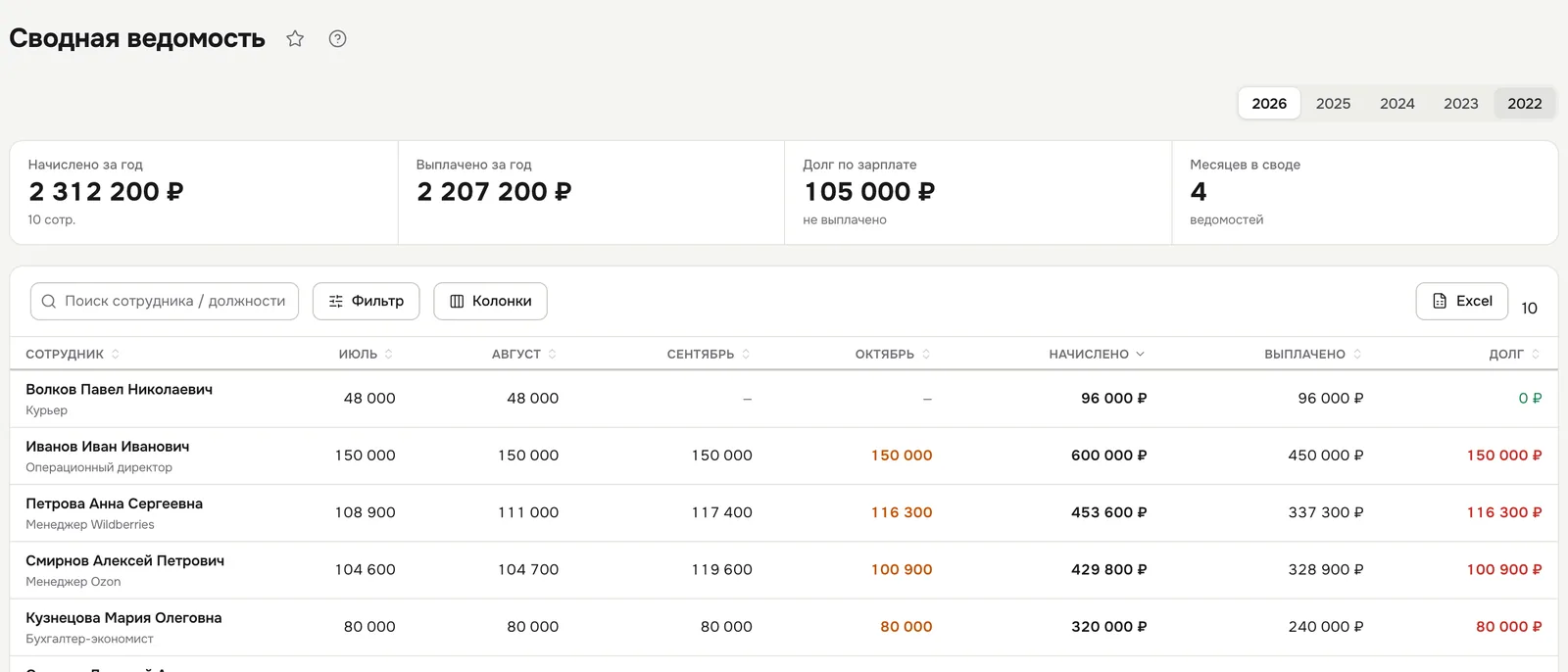Switch to the 2025 year tab
This screenshot has height=672, width=1568.
(x=1333, y=104)
